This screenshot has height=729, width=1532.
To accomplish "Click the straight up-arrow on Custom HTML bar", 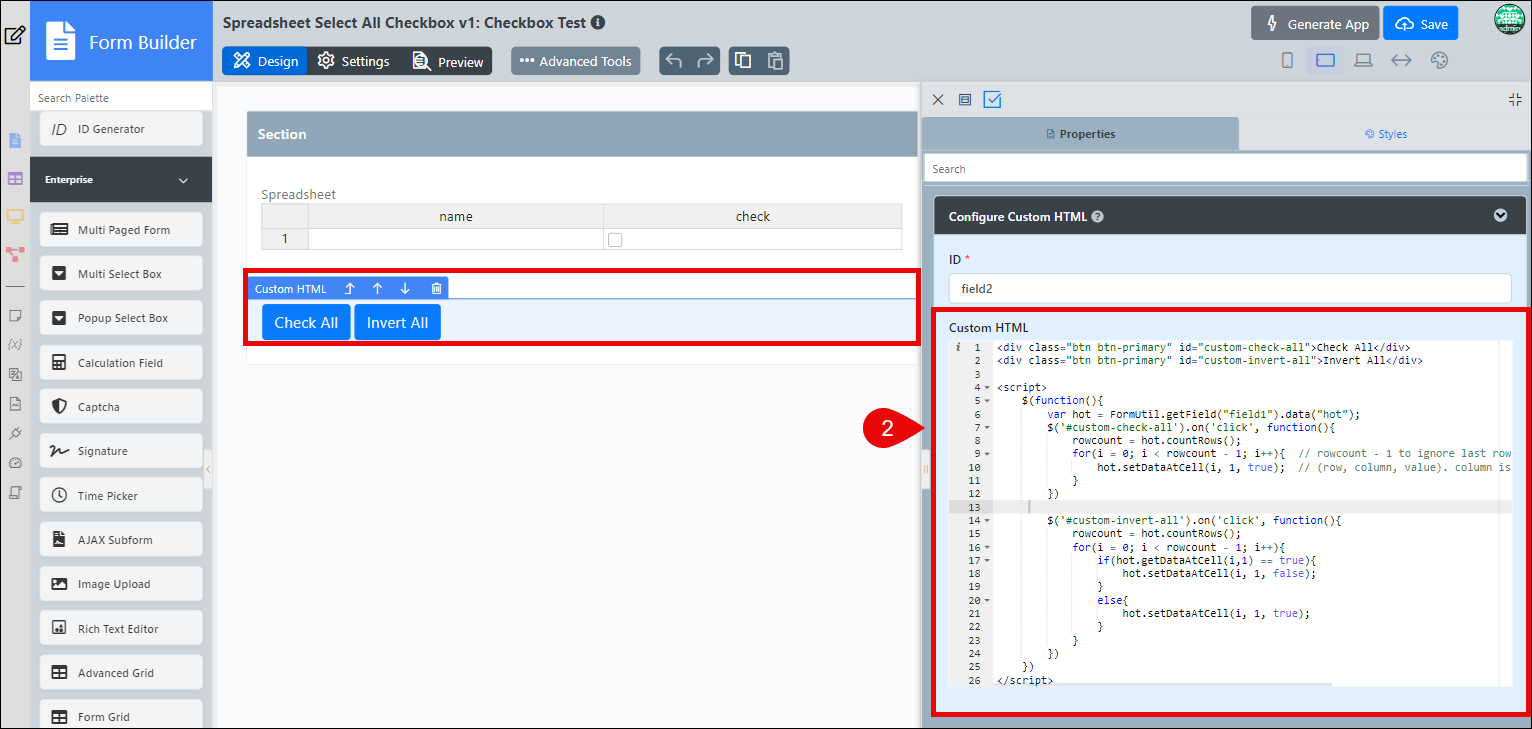I will [x=377, y=288].
